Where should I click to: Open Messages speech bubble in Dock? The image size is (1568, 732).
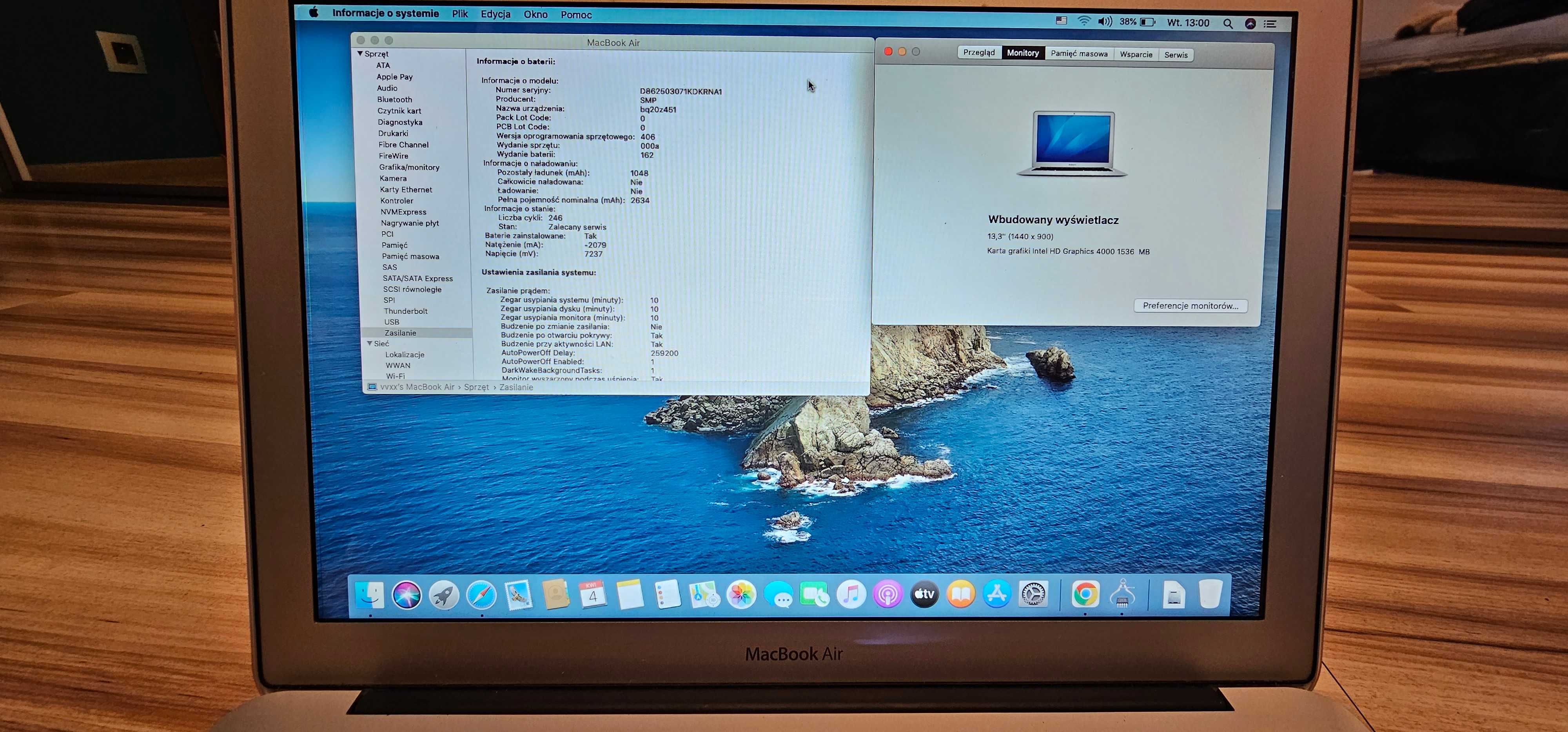point(779,594)
